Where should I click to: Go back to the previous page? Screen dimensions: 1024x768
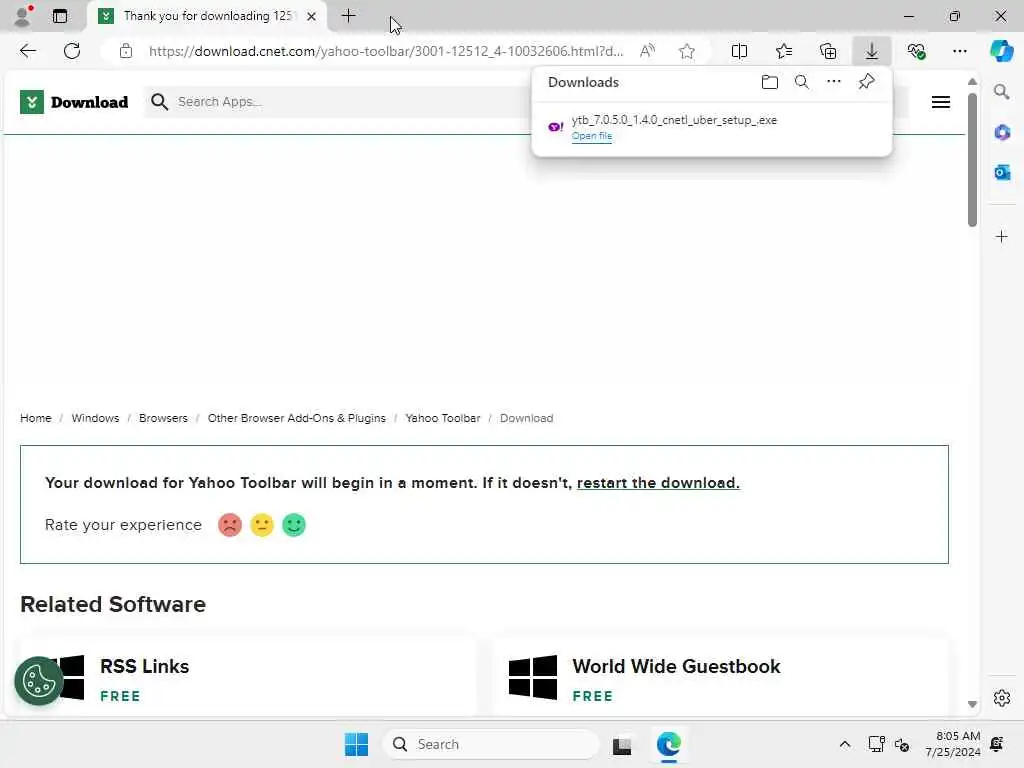click(27, 51)
